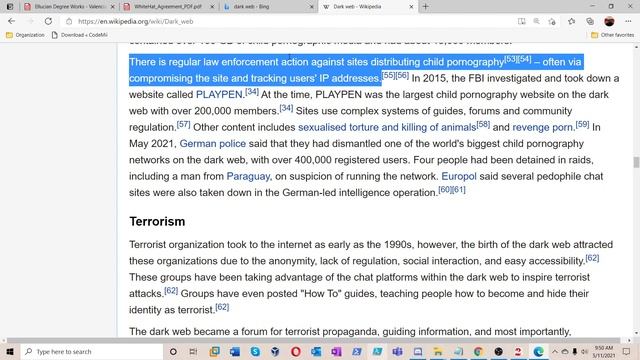The width and height of the screenshot is (640, 360).
Task: Open citation [60] reference
Action: 445,189
